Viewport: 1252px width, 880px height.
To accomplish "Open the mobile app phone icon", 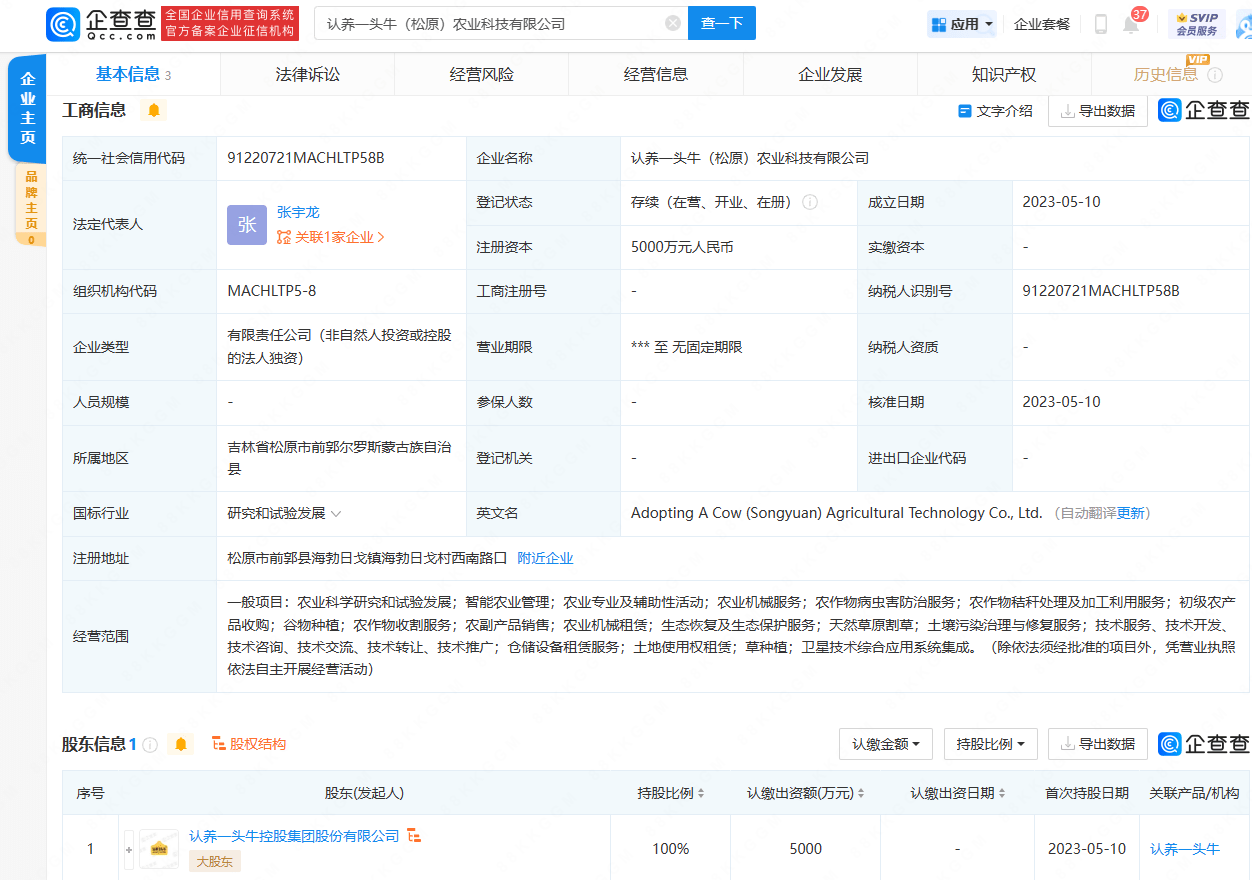I will pyautogui.click(x=1100, y=24).
